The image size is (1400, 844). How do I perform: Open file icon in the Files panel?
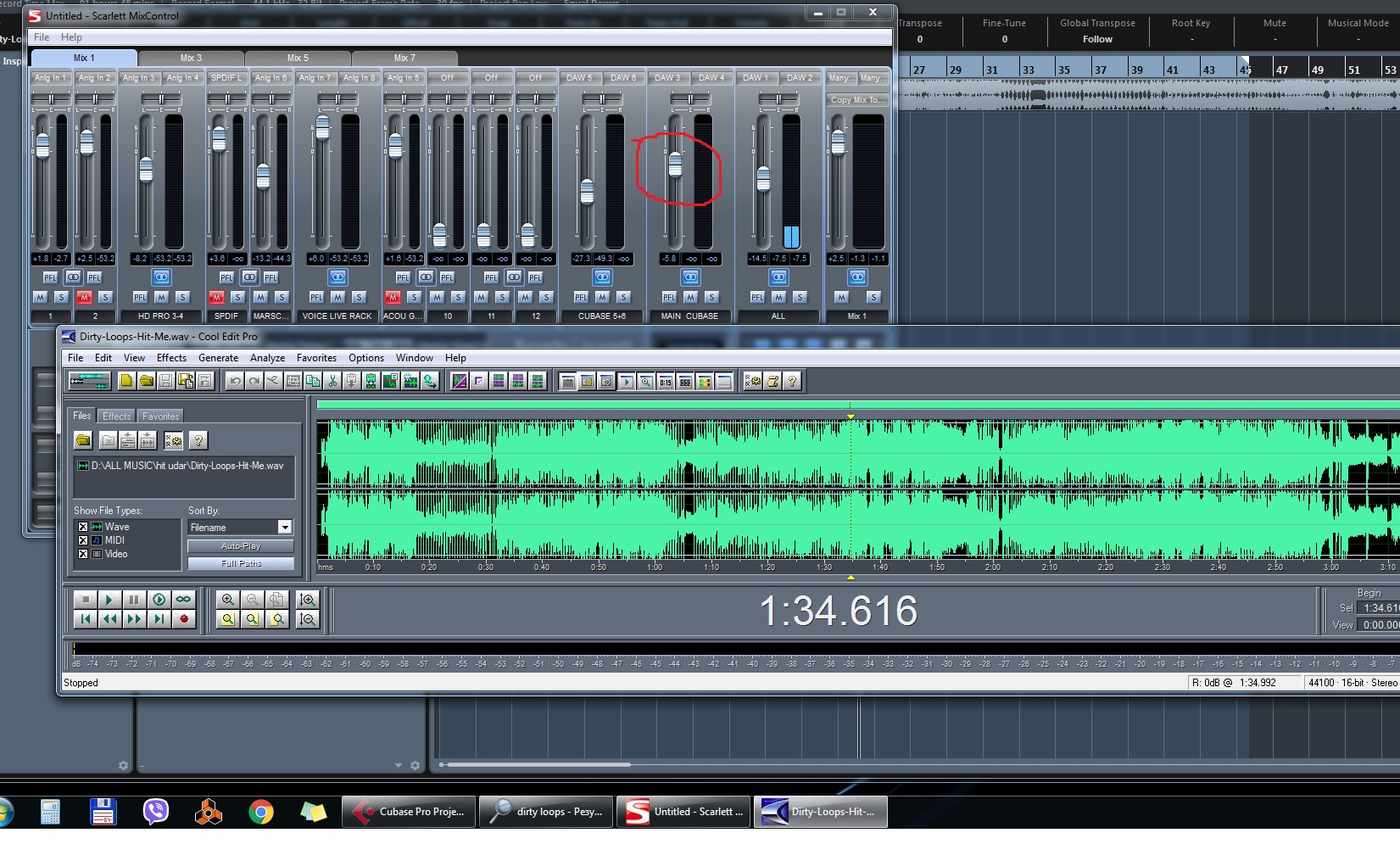click(83, 440)
